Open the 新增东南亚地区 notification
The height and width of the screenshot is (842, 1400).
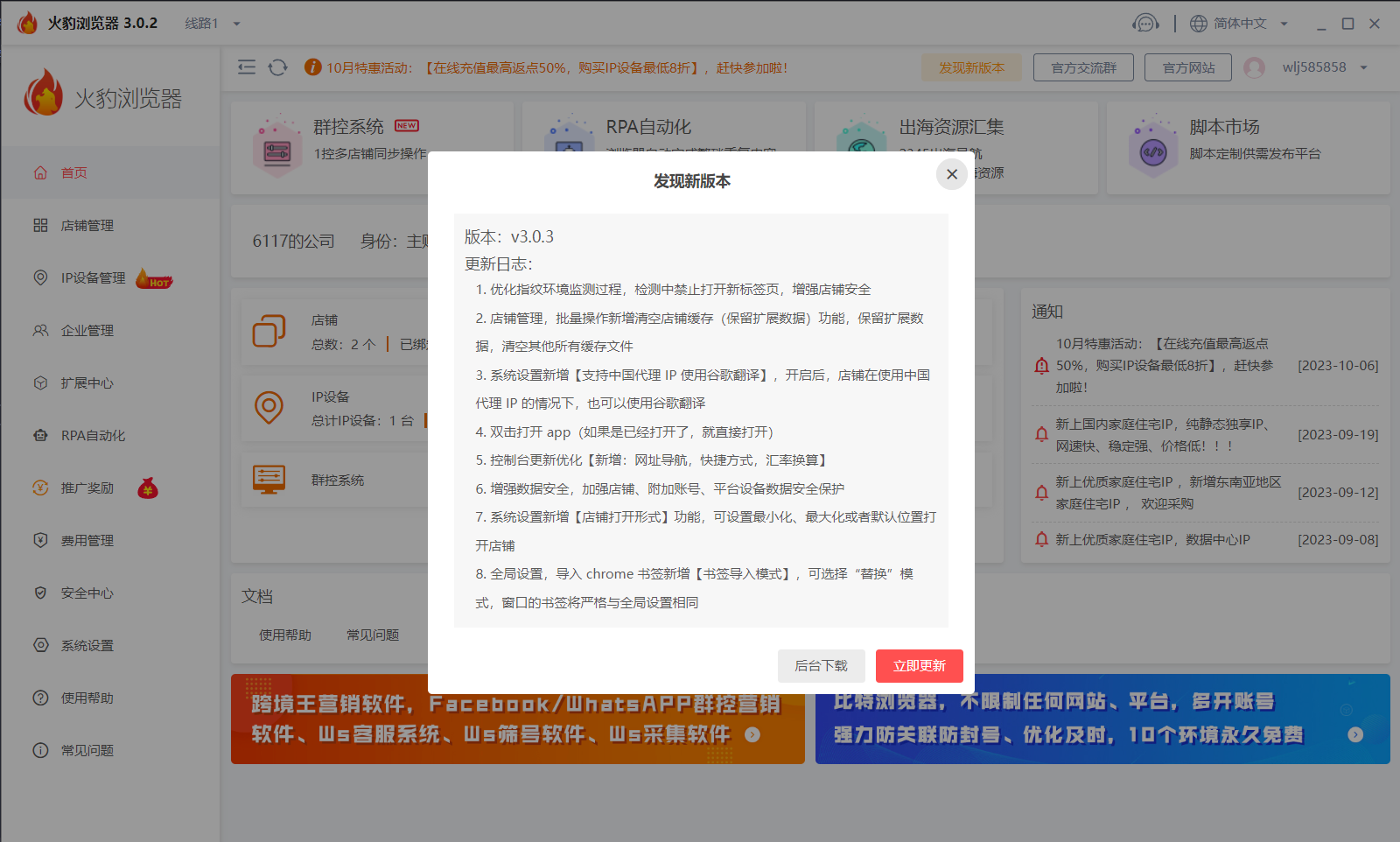point(1205,493)
